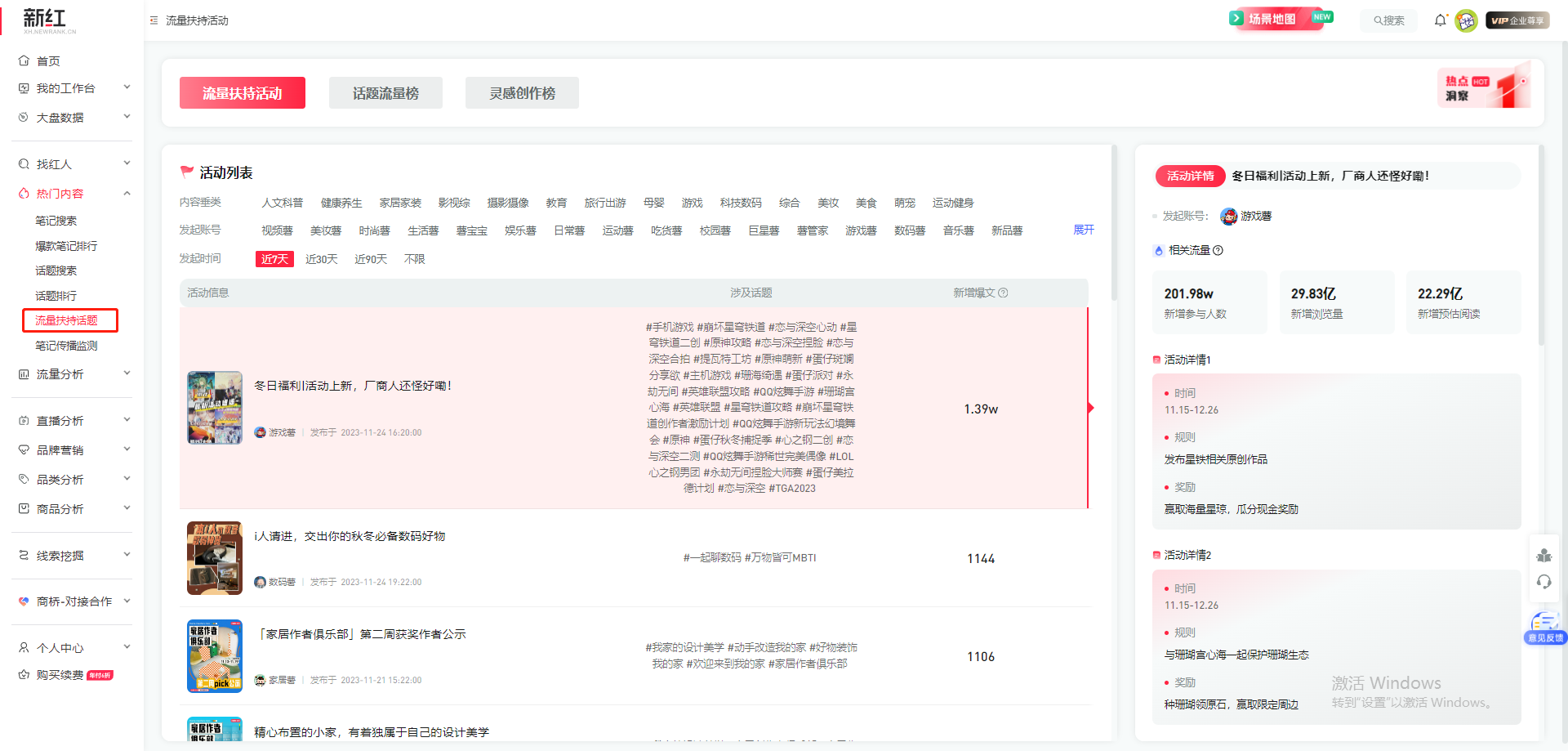Click the 新红 logo
This screenshot has height=751, width=1568.
click(49, 20)
